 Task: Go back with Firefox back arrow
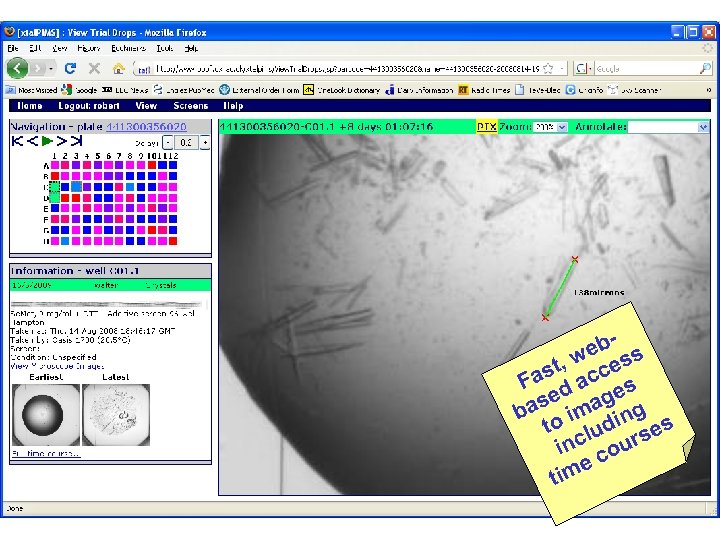point(17,68)
